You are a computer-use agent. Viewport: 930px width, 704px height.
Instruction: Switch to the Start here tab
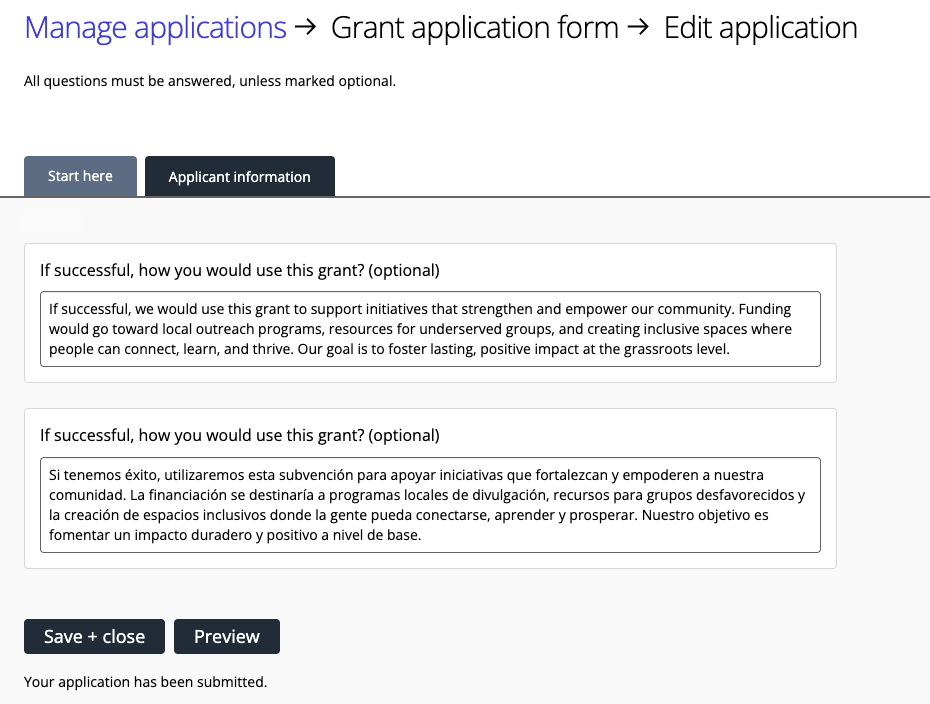(x=80, y=176)
